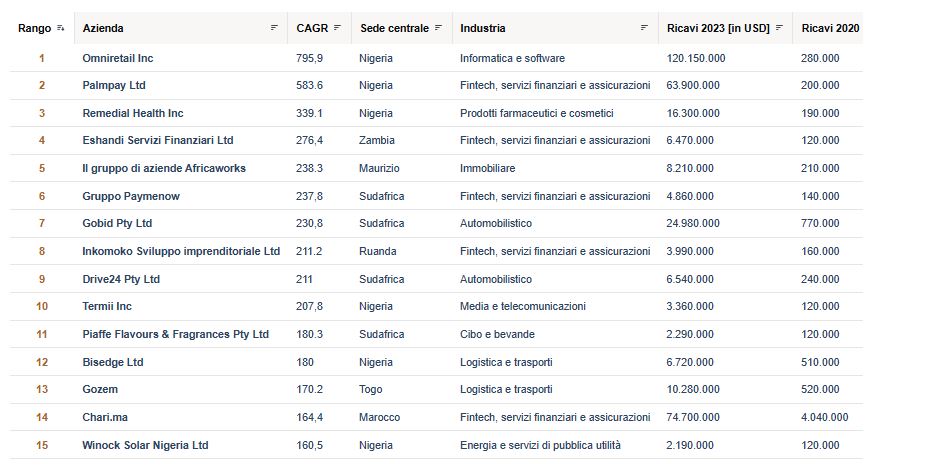Click the Ricavi 2020 column header

tap(830, 28)
